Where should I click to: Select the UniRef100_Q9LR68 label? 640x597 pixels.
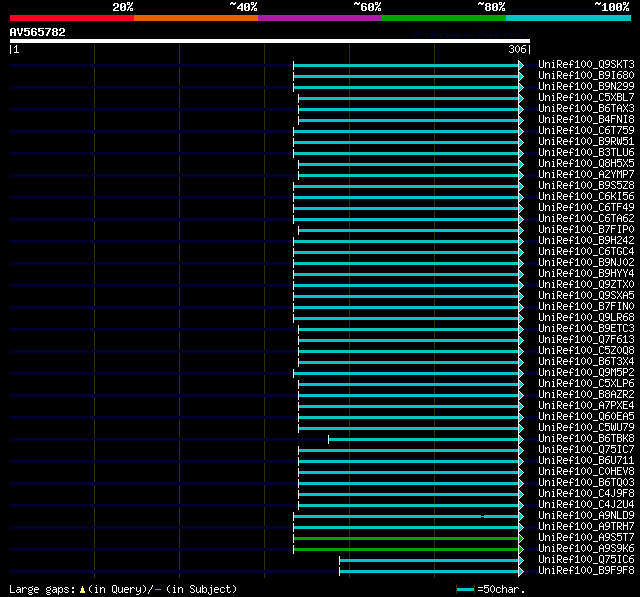click(x=586, y=318)
